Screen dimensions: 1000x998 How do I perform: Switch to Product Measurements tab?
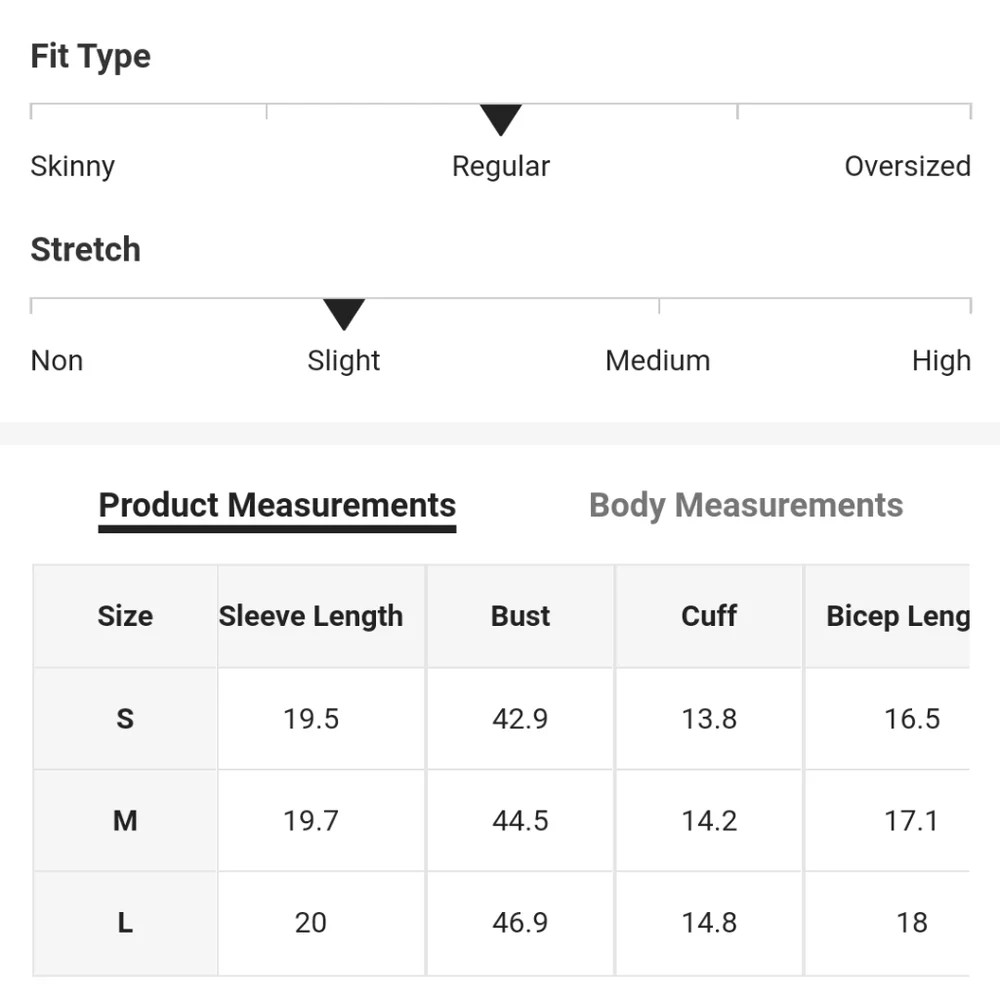coord(277,505)
